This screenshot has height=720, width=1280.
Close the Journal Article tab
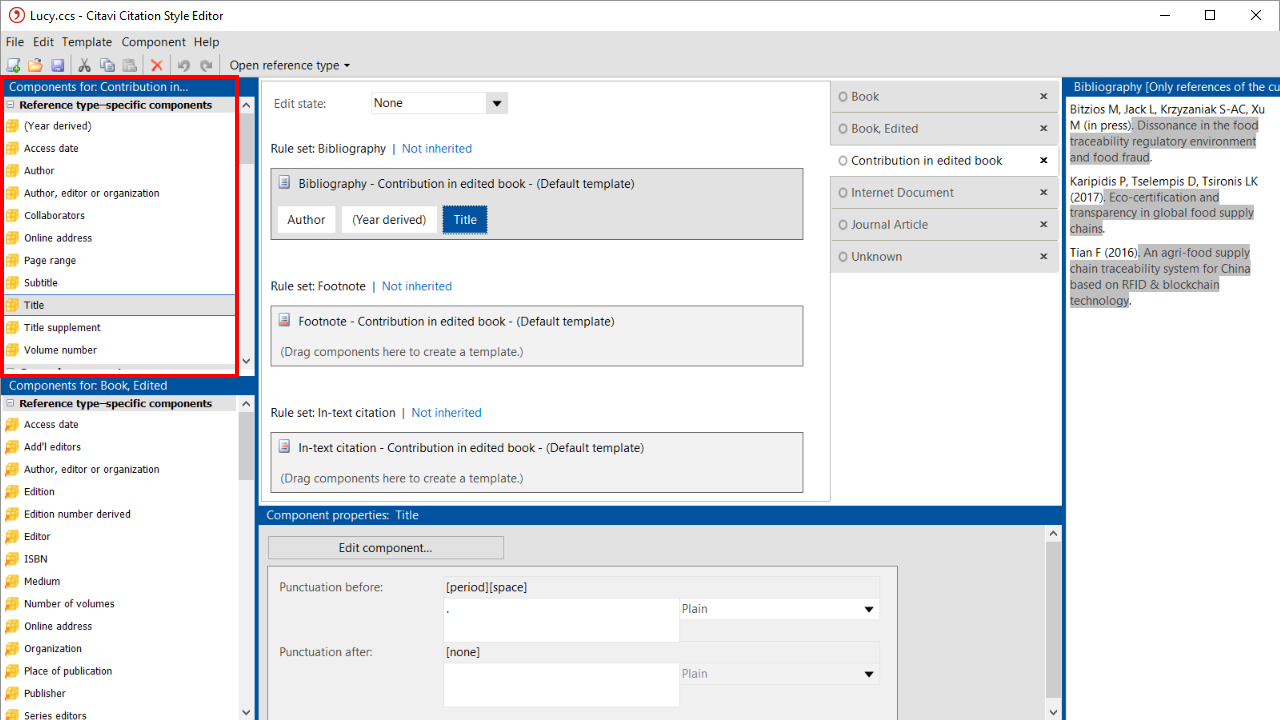(x=1044, y=225)
